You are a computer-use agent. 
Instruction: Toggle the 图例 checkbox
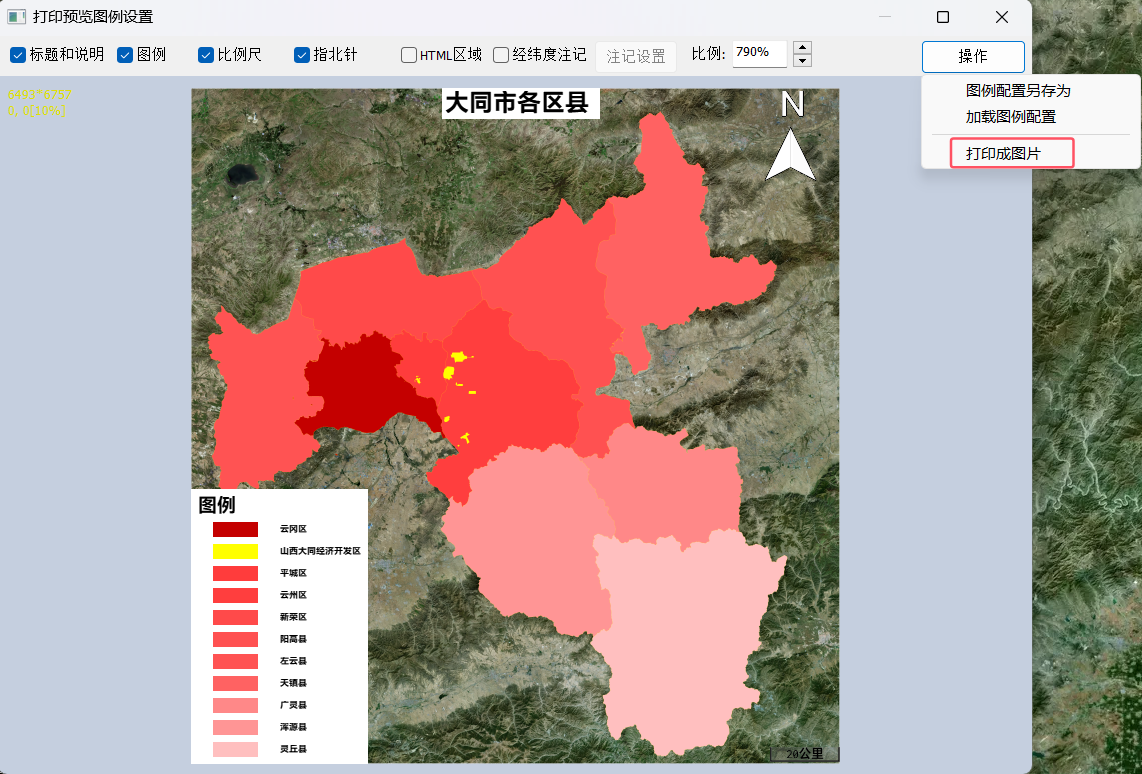point(125,55)
